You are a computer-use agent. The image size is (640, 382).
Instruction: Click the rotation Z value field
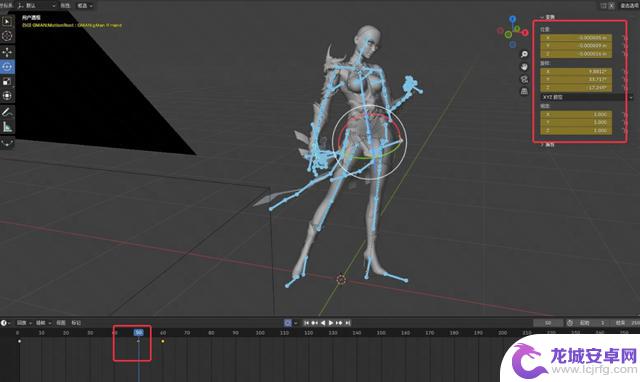click(576, 88)
